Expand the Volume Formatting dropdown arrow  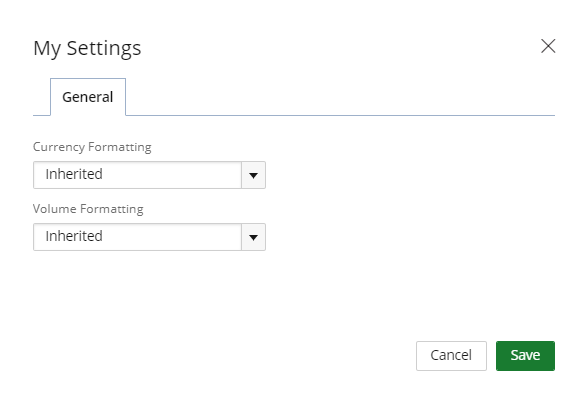[254, 237]
